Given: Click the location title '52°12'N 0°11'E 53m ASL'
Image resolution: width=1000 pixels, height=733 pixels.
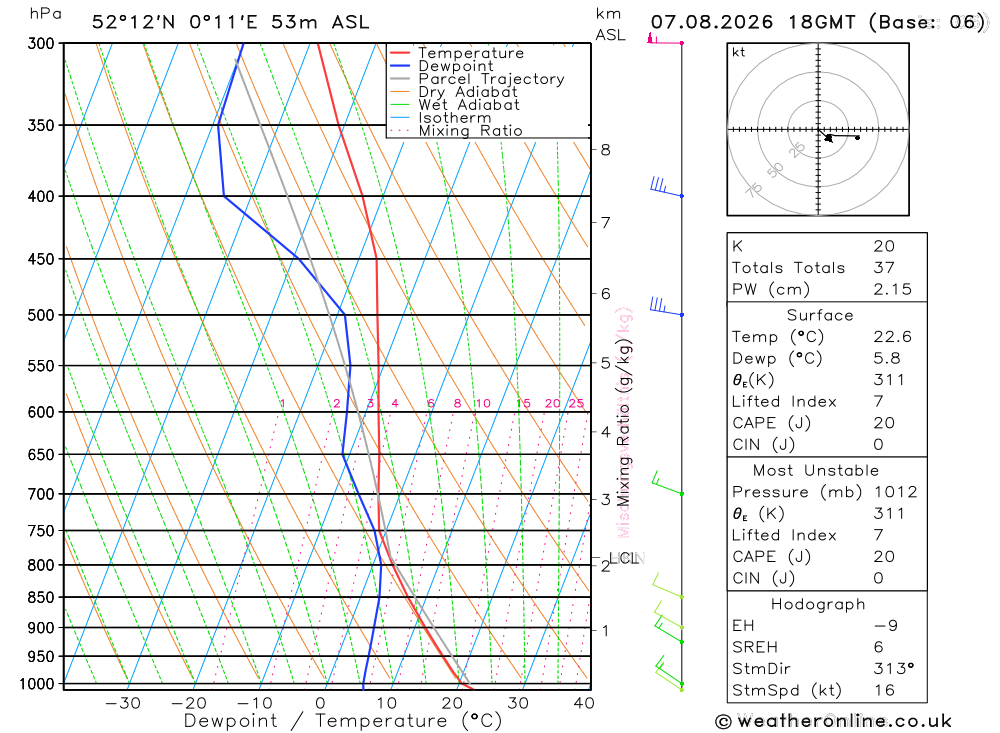Looking at the screenshot, I should [230, 22].
